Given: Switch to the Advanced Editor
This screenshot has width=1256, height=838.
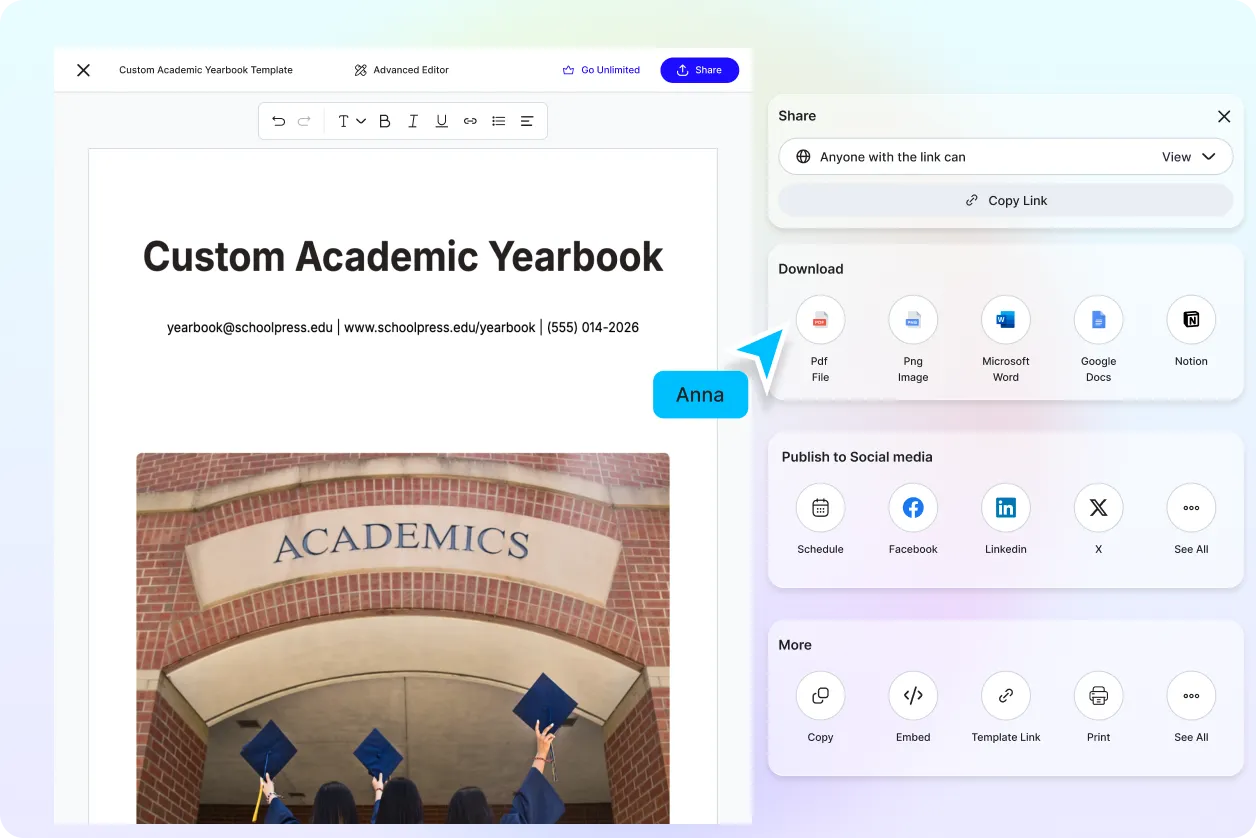Looking at the screenshot, I should point(400,70).
